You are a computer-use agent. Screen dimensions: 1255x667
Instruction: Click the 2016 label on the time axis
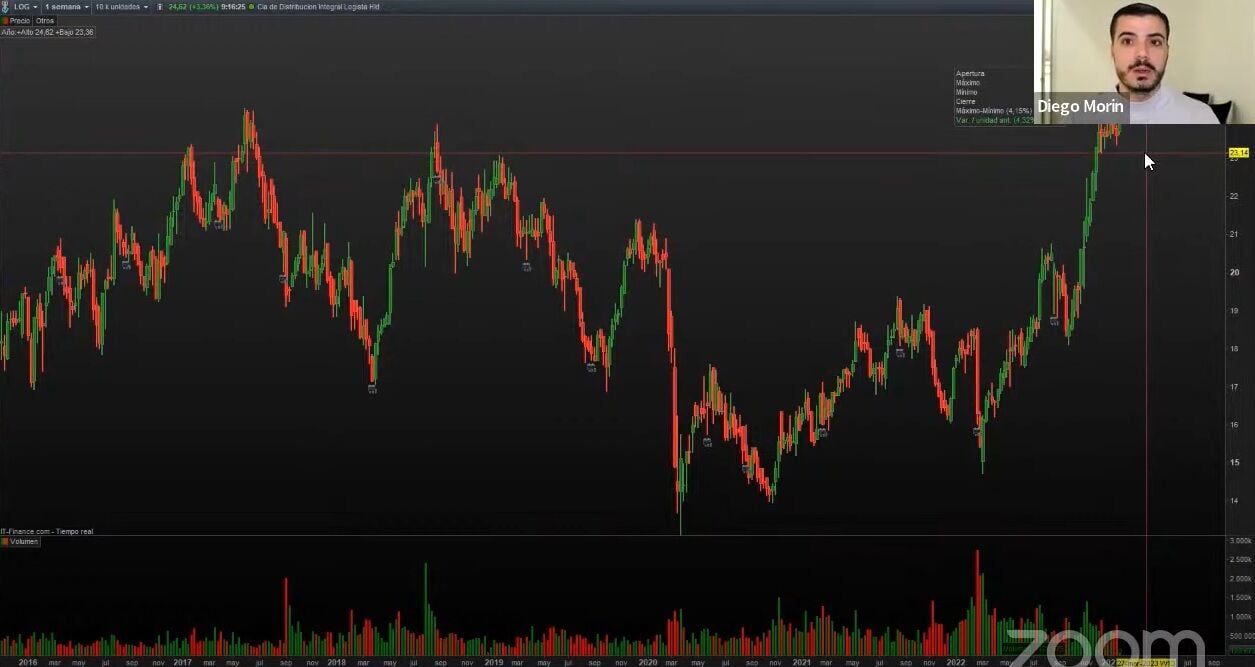pos(28,662)
